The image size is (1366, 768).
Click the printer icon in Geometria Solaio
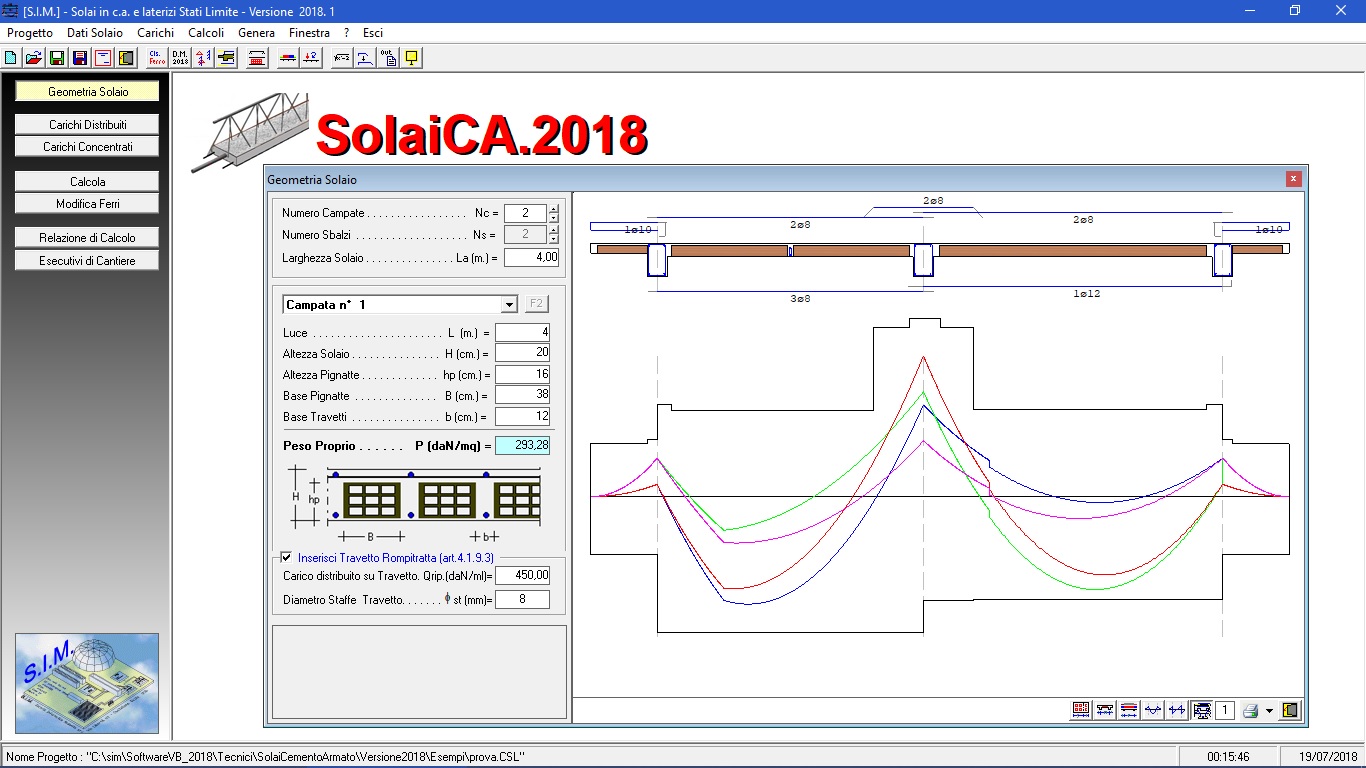click(x=1250, y=710)
